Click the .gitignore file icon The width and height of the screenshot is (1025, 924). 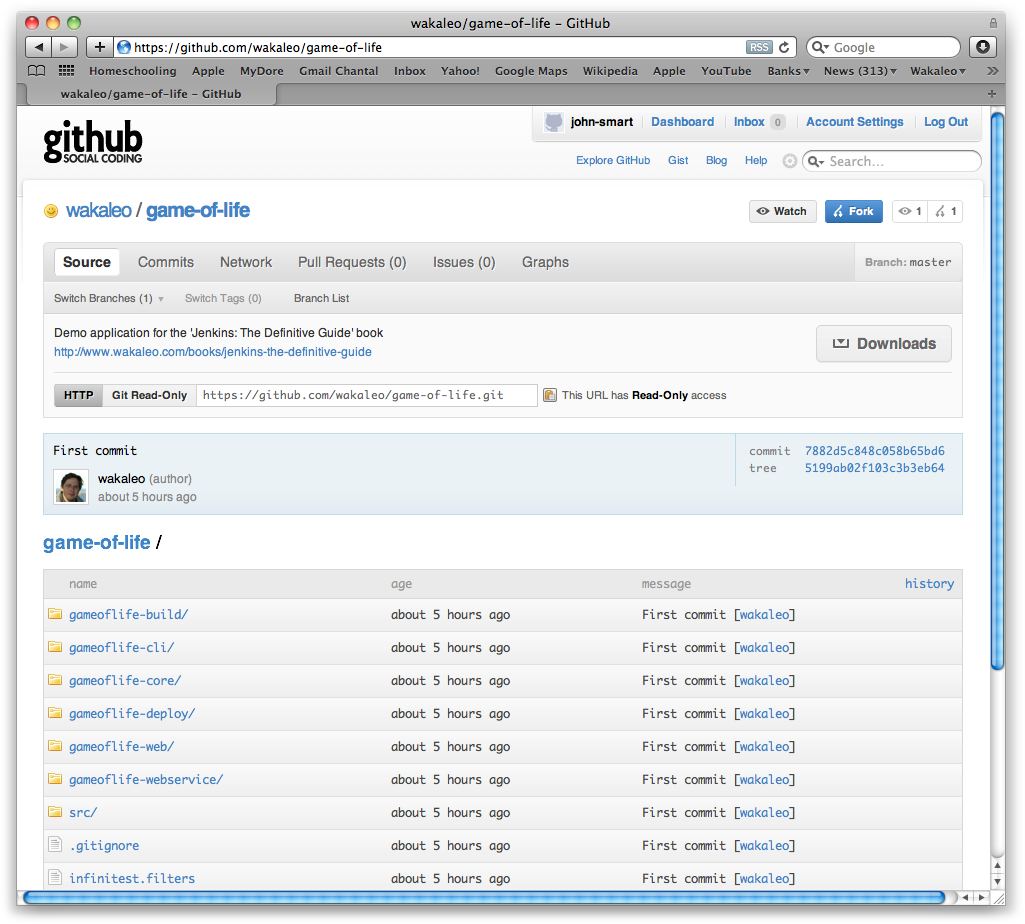(55, 844)
